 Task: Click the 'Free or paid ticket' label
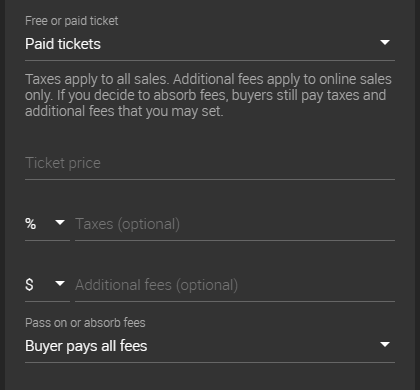tap(71, 21)
